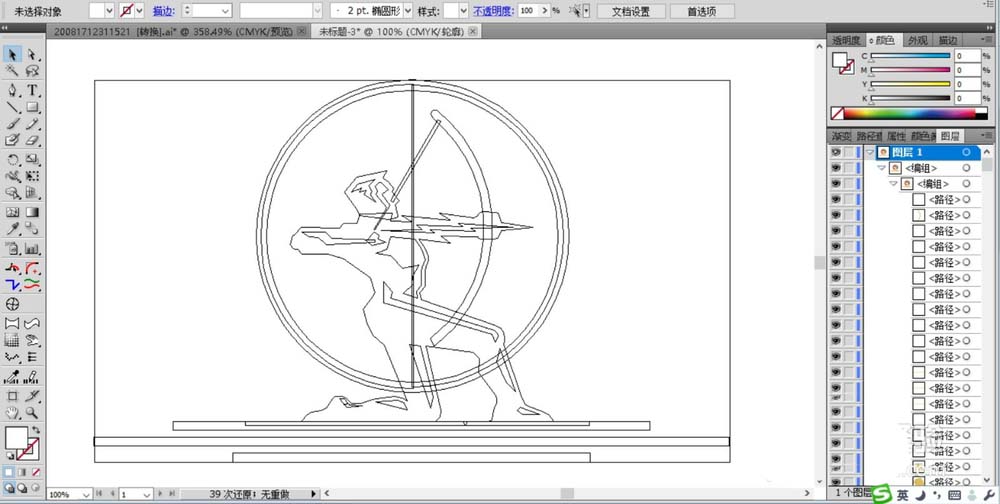Viewport: 1000px width, 504px height.
Task: Select the Paintbrush tool
Action: coord(12,123)
